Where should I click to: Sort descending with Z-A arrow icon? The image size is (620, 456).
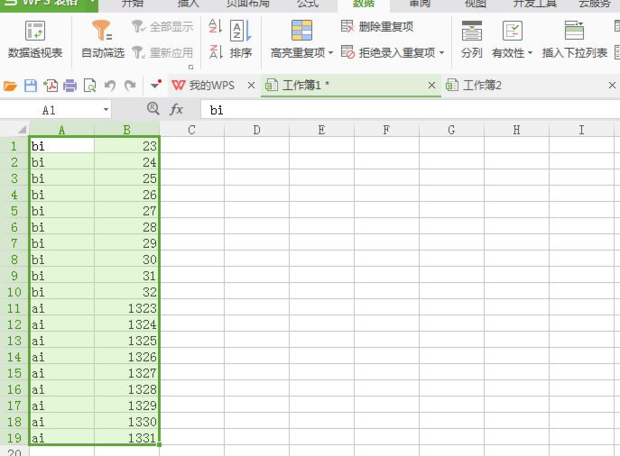click(x=215, y=52)
